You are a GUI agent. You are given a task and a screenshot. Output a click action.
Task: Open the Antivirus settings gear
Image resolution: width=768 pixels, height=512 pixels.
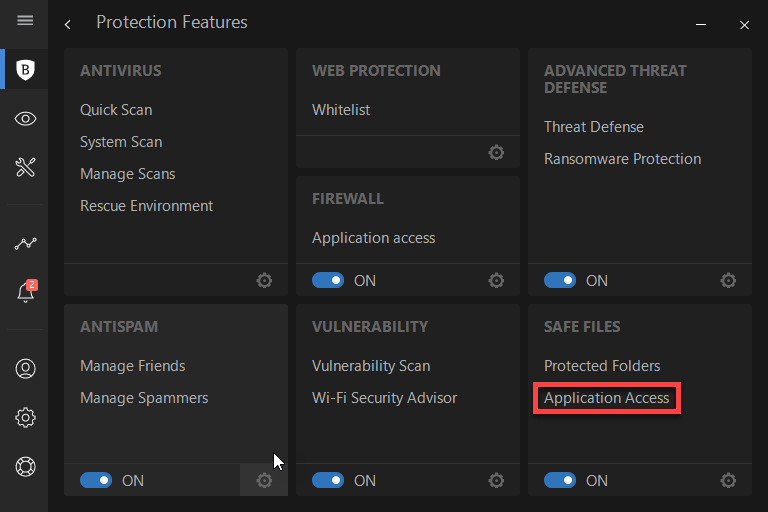coord(264,281)
